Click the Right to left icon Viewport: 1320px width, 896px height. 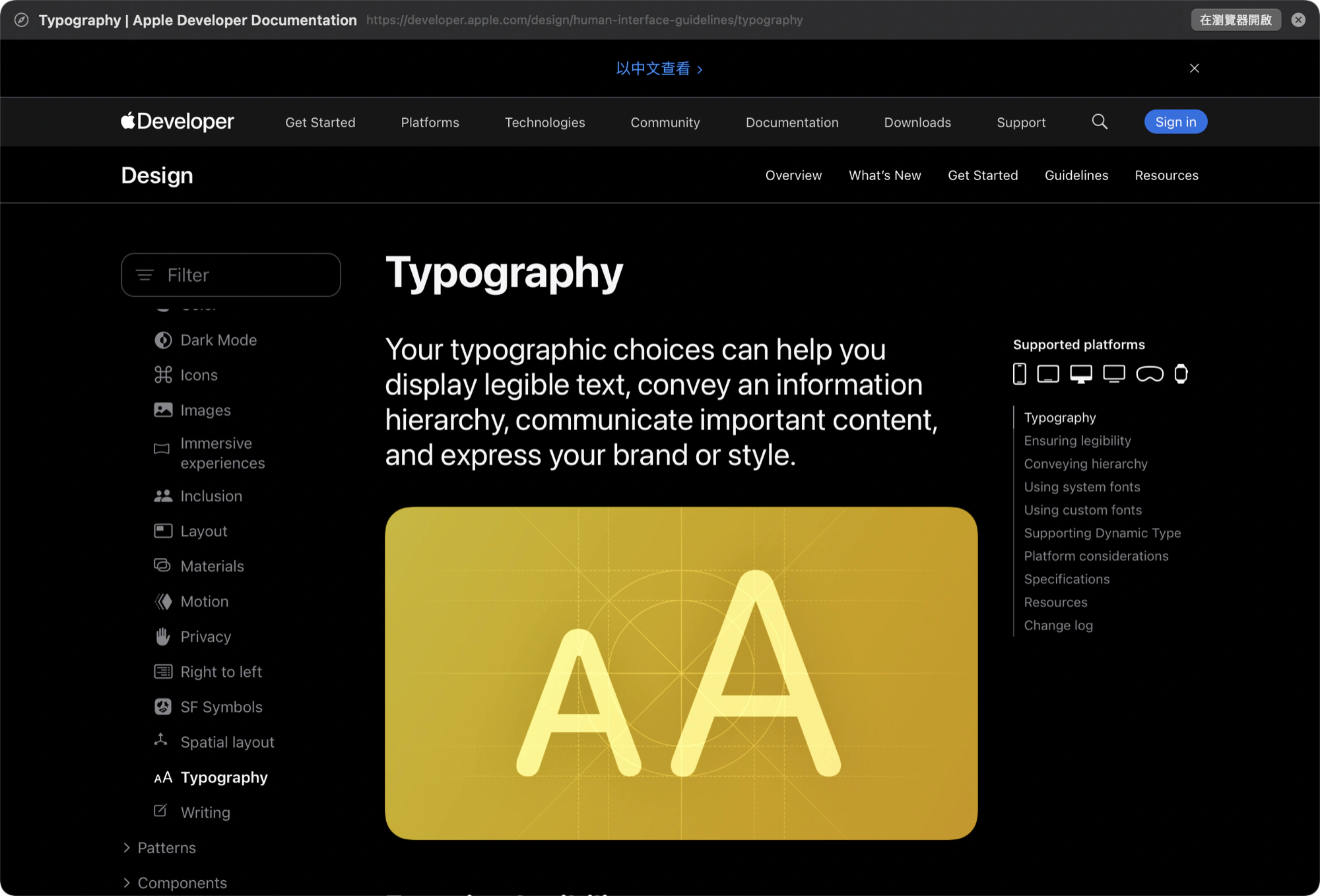(163, 671)
